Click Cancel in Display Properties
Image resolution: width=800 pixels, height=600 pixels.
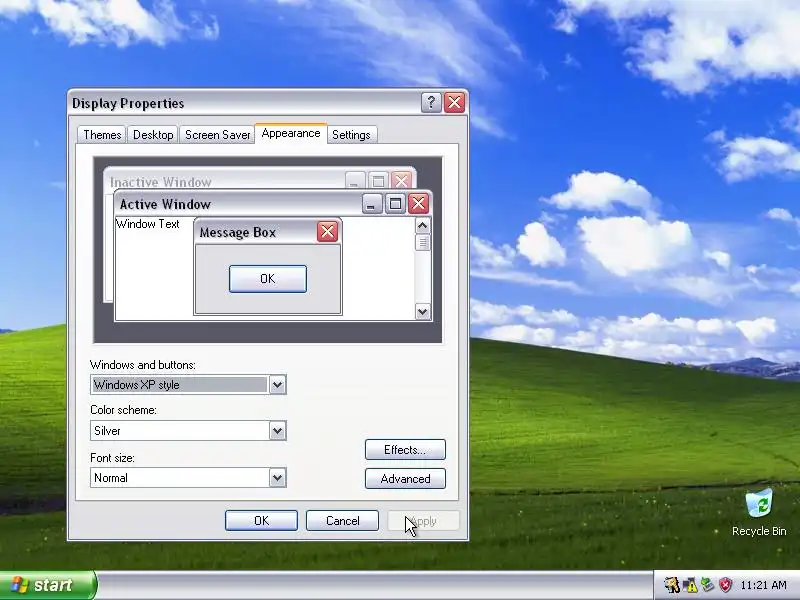tap(342, 520)
